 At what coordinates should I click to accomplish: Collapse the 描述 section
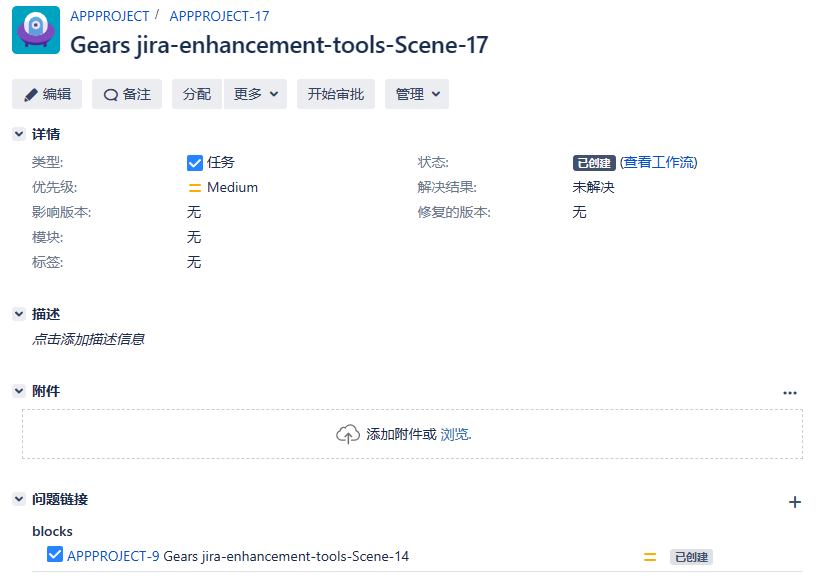pos(19,314)
